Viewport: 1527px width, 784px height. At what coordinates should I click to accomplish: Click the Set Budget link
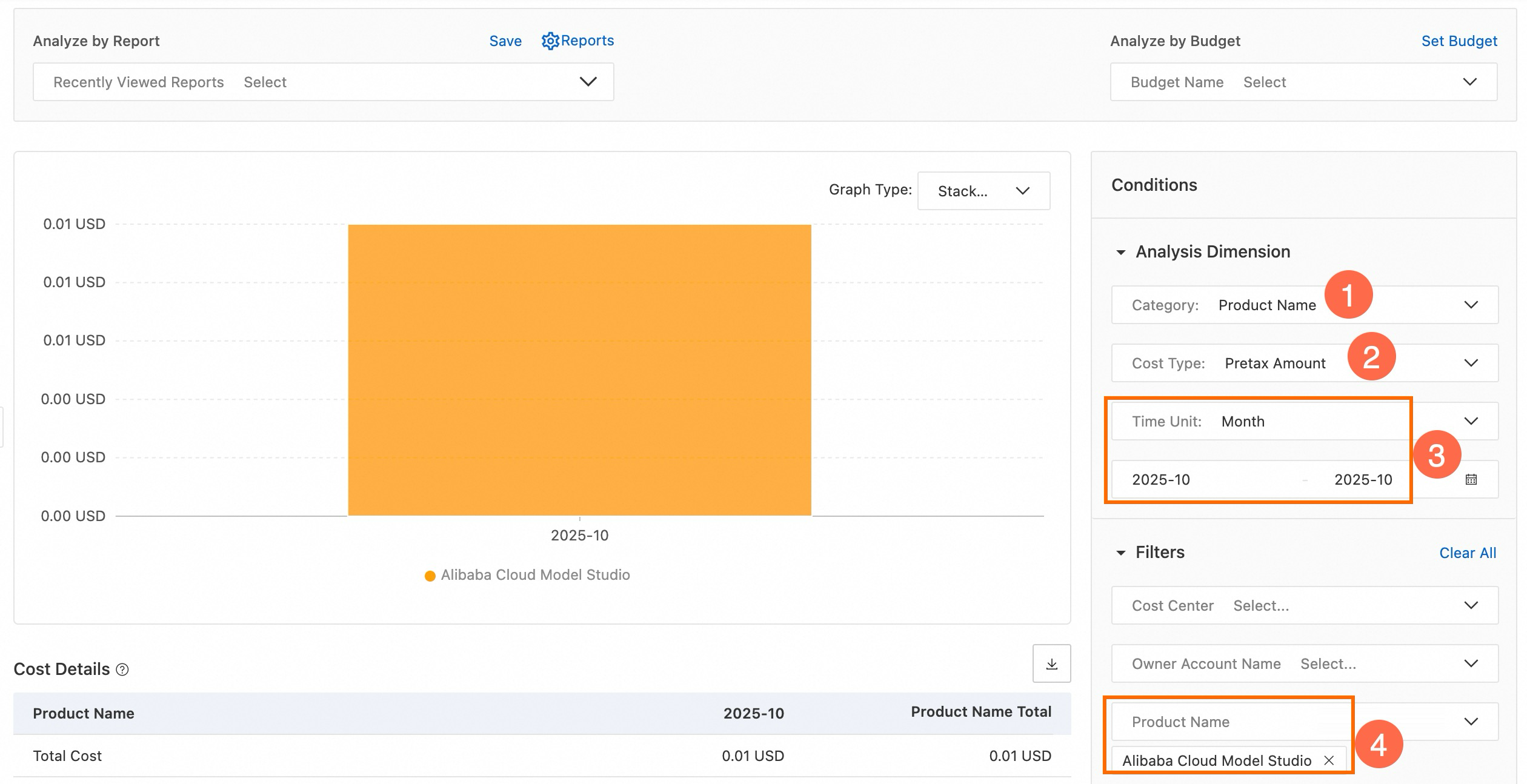click(x=1459, y=41)
